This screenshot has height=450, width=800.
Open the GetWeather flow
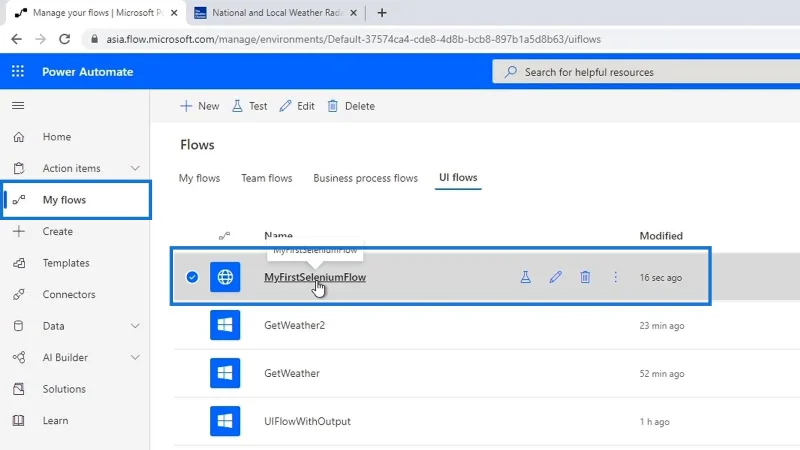(x=292, y=373)
